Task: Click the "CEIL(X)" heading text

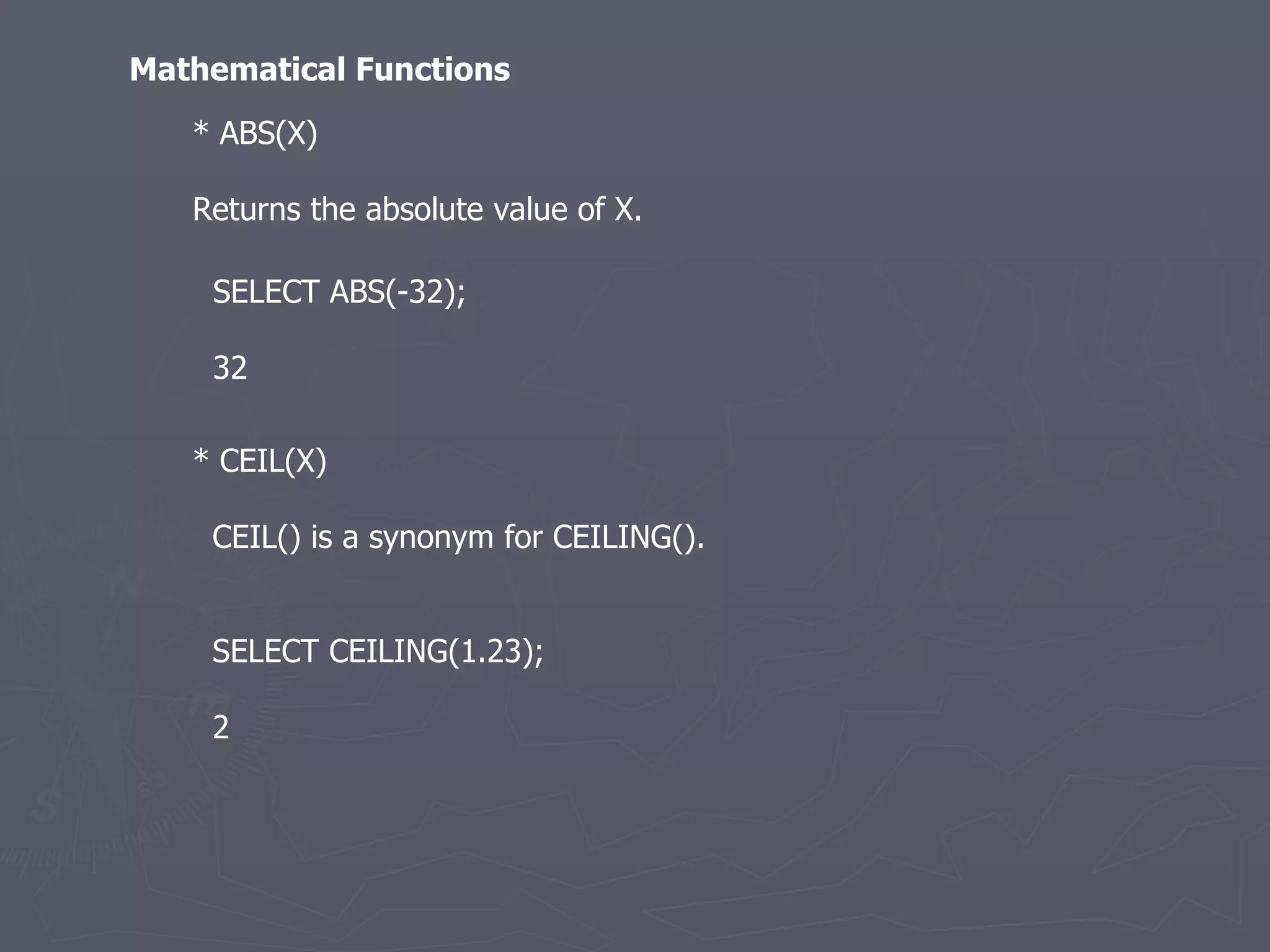Action: click(x=273, y=462)
